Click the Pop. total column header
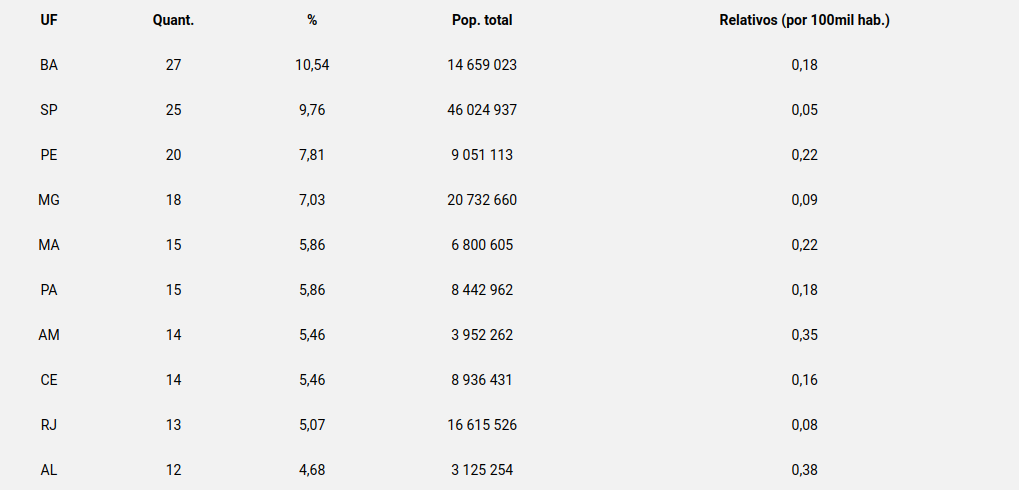Image resolution: width=1019 pixels, height=490 pixels. pyautogui.click(x=482, y=20)
